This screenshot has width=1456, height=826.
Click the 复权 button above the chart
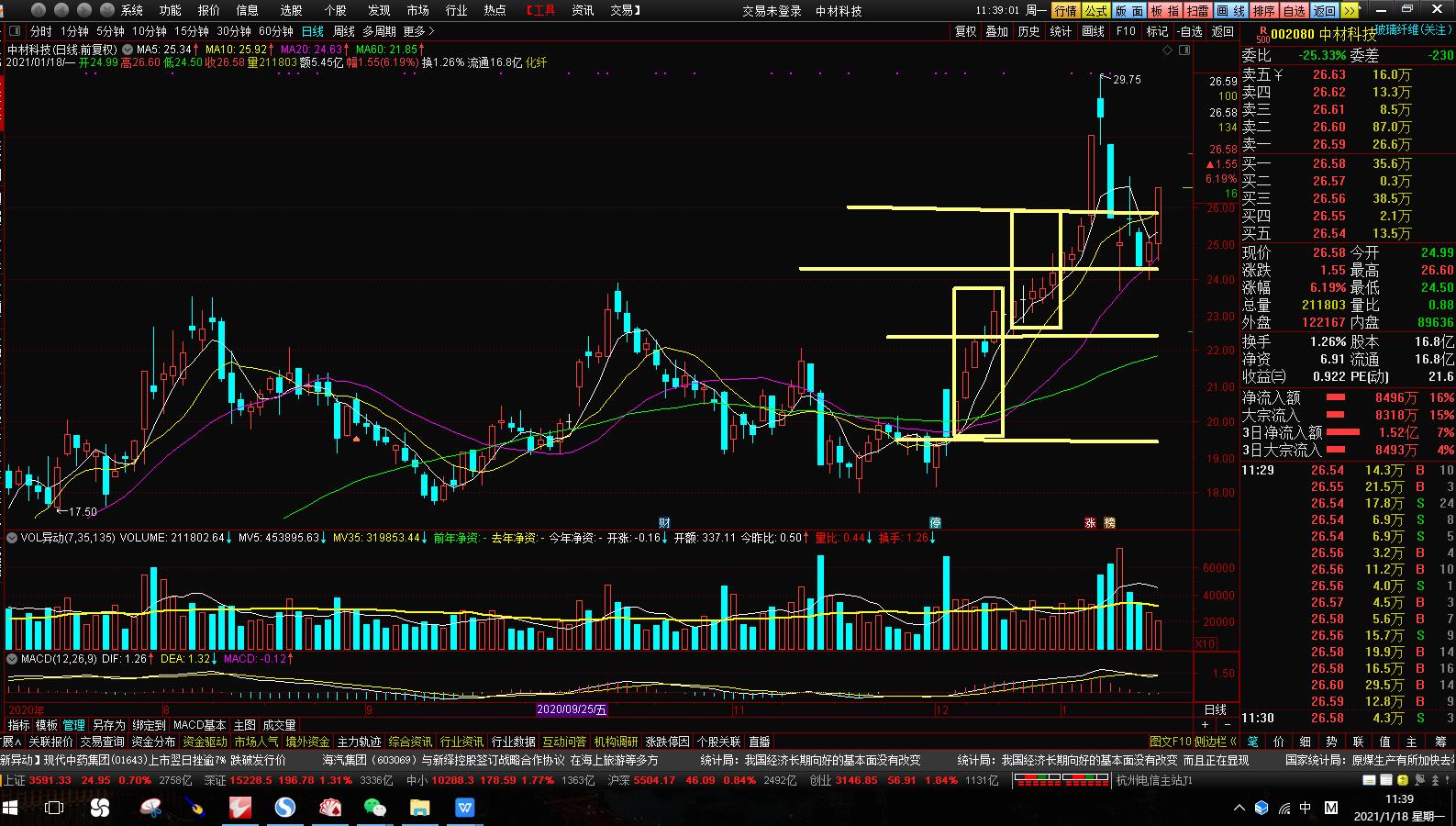point(965,31)
